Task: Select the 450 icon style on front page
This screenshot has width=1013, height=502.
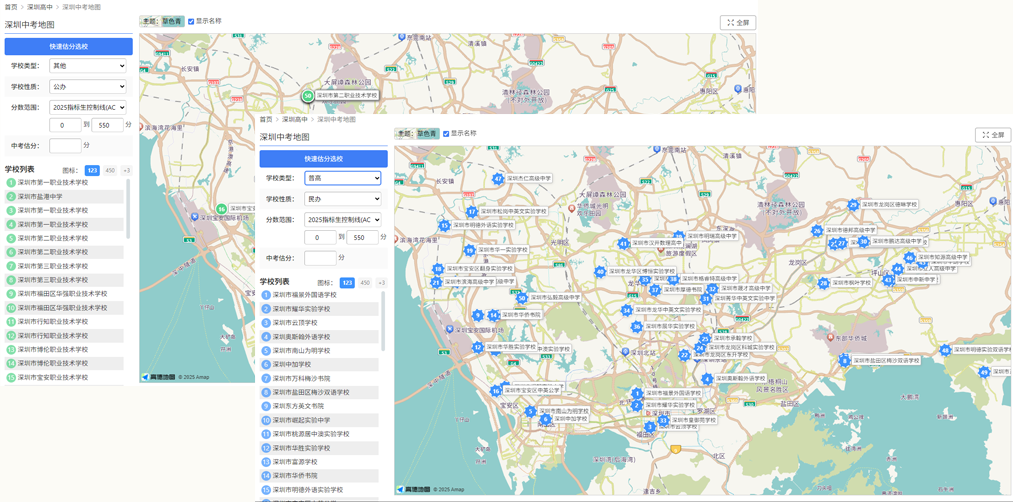Action: pyautogui.click(x=366, y=282)
